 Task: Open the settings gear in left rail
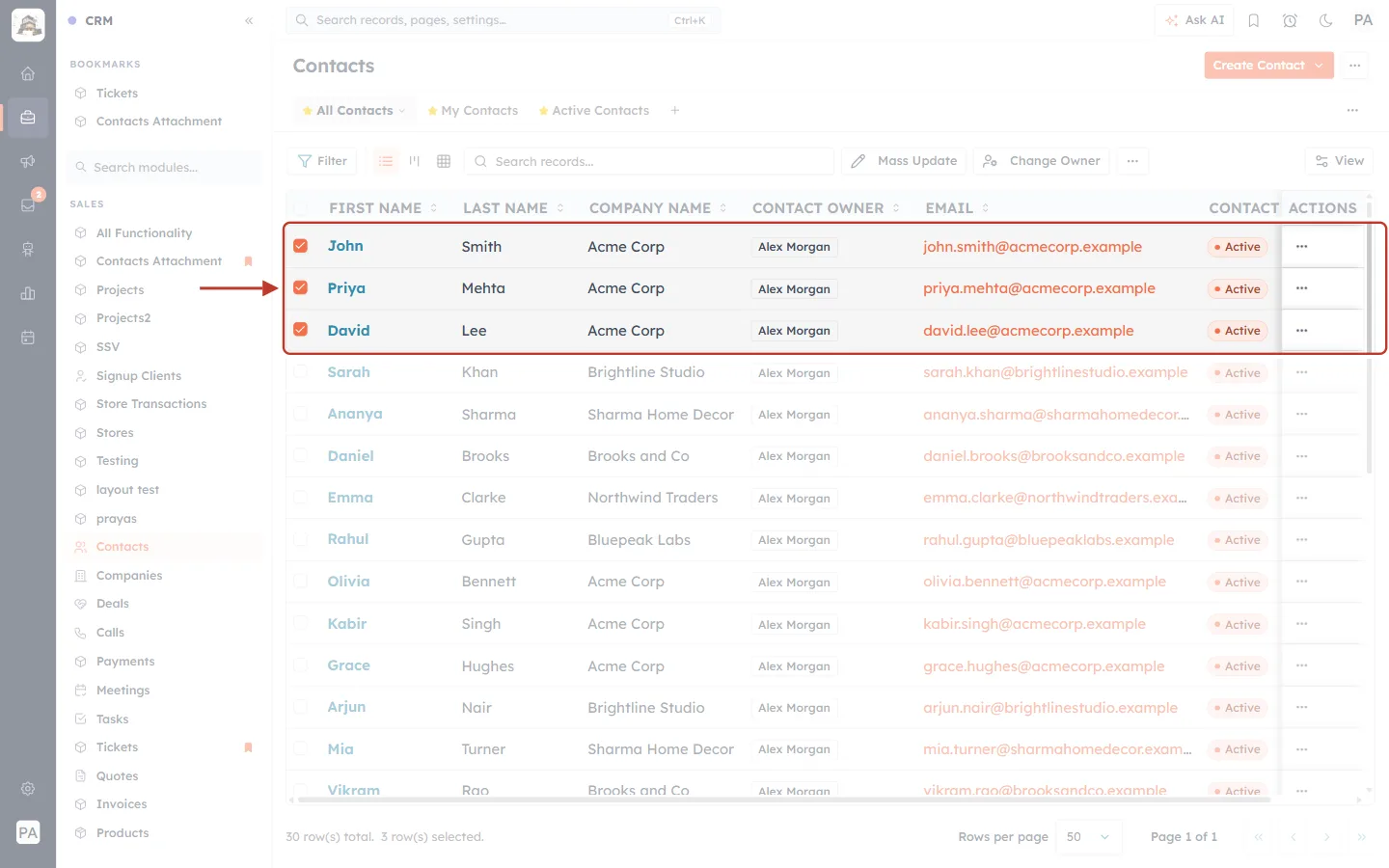click(x=28, y=788)
